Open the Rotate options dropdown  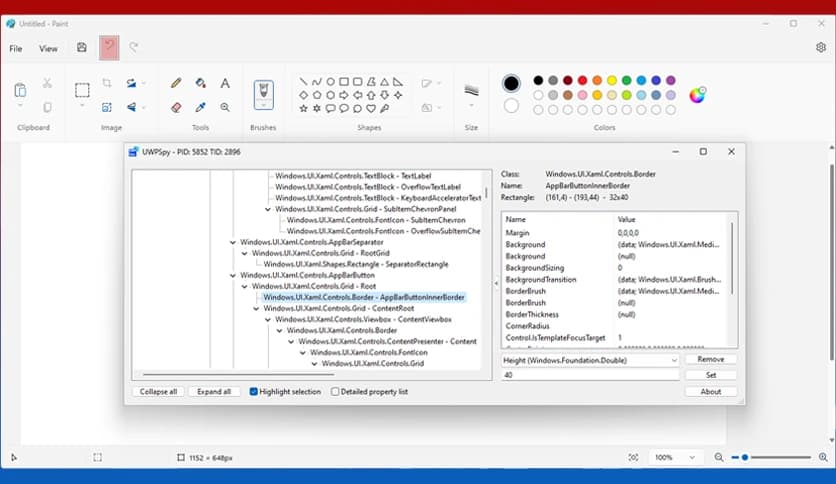point(144,83)
